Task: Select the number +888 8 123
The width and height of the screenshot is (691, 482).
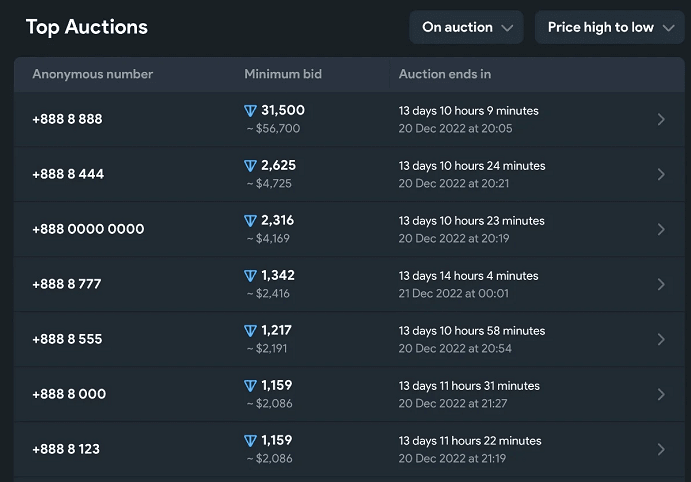Action: coord(66,449)
